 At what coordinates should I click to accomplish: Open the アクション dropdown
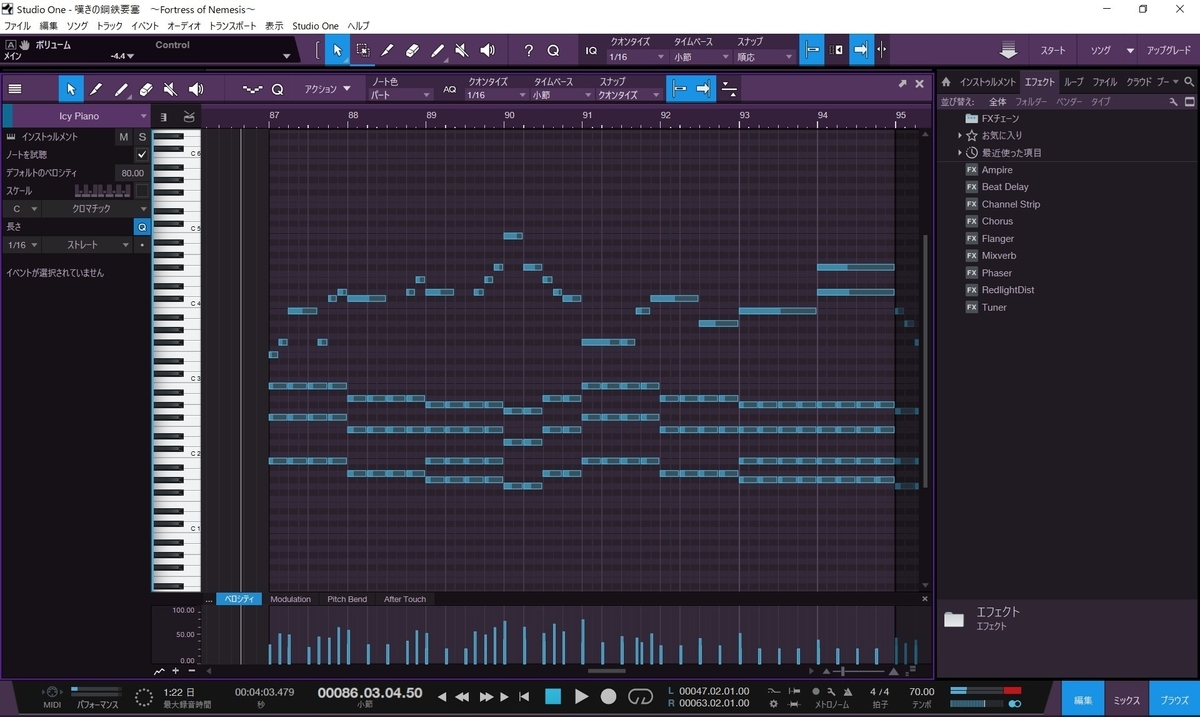pos(328,89)
